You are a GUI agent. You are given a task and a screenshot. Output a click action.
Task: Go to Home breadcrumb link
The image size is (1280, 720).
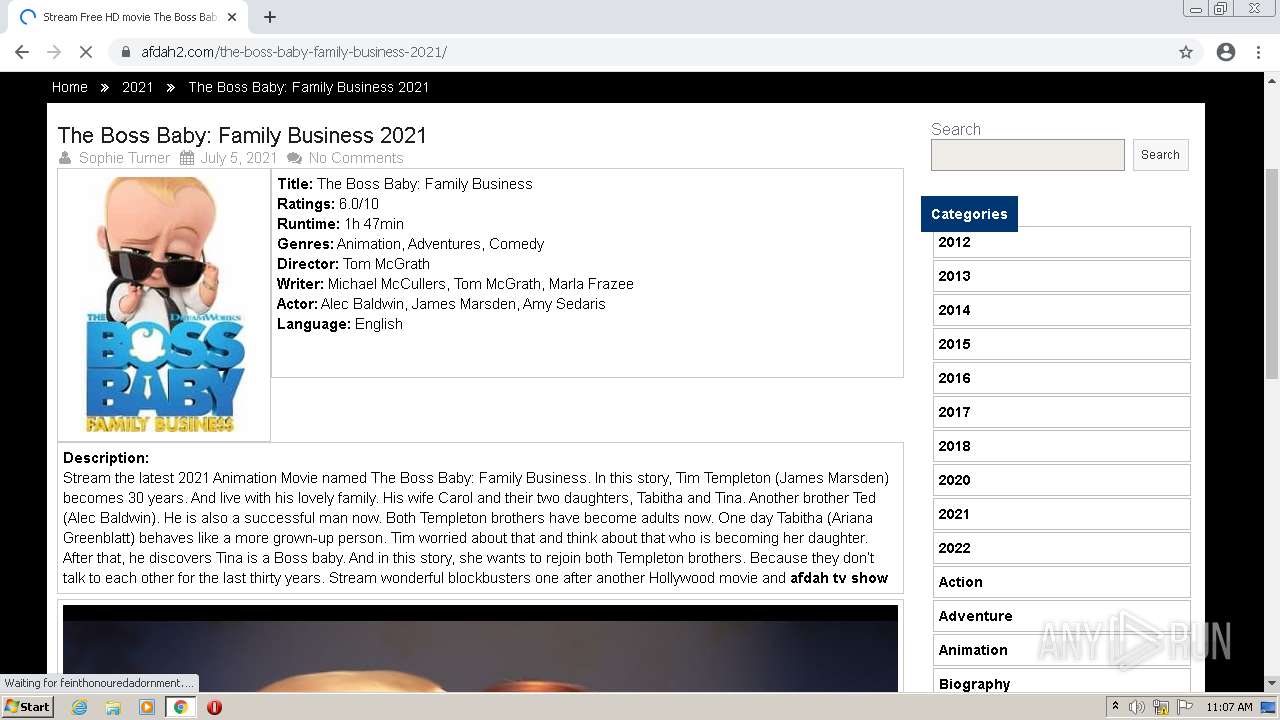coord(70,87)
